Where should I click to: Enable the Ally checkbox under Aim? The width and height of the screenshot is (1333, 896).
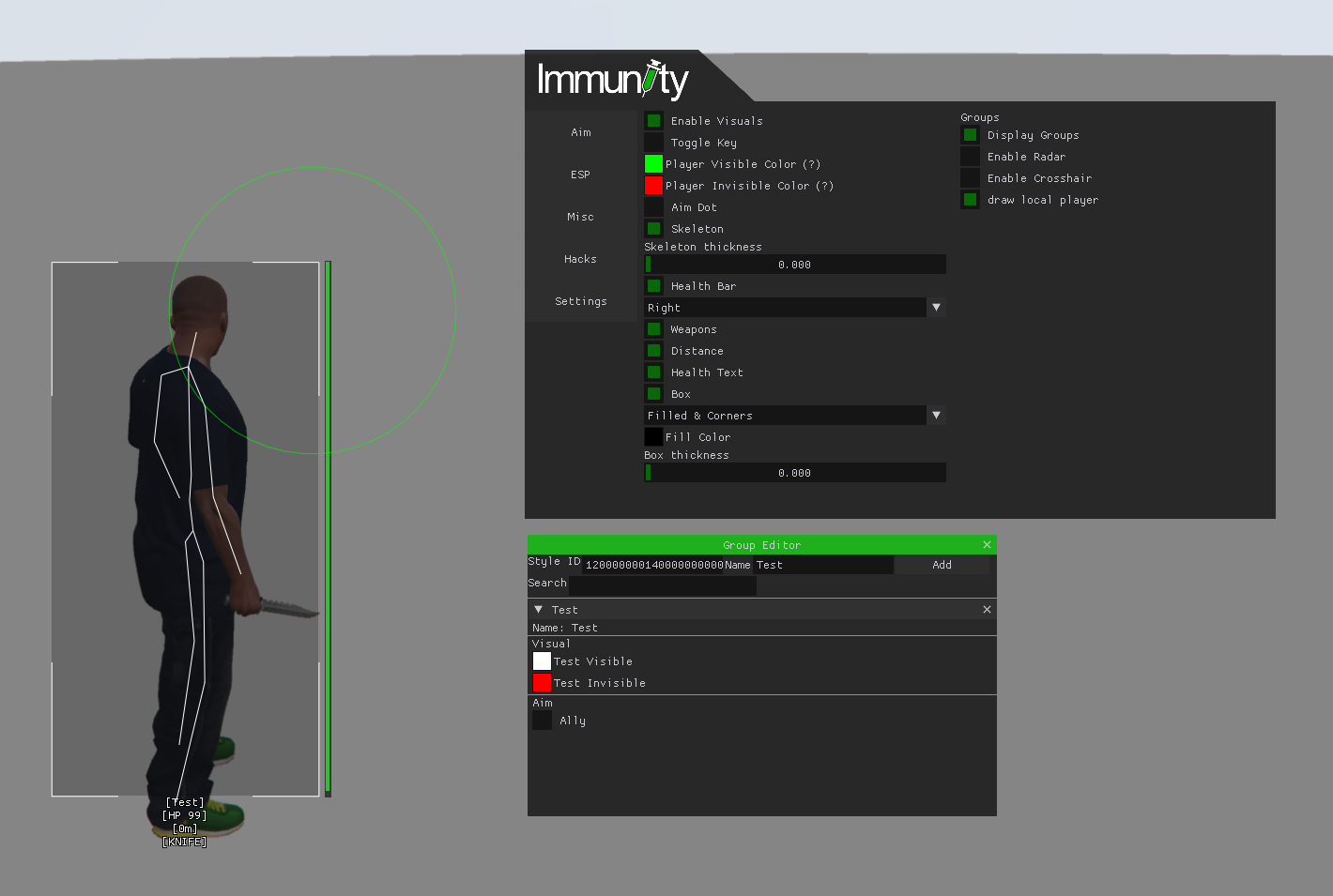pyautogui.click(x=543, y=721)
